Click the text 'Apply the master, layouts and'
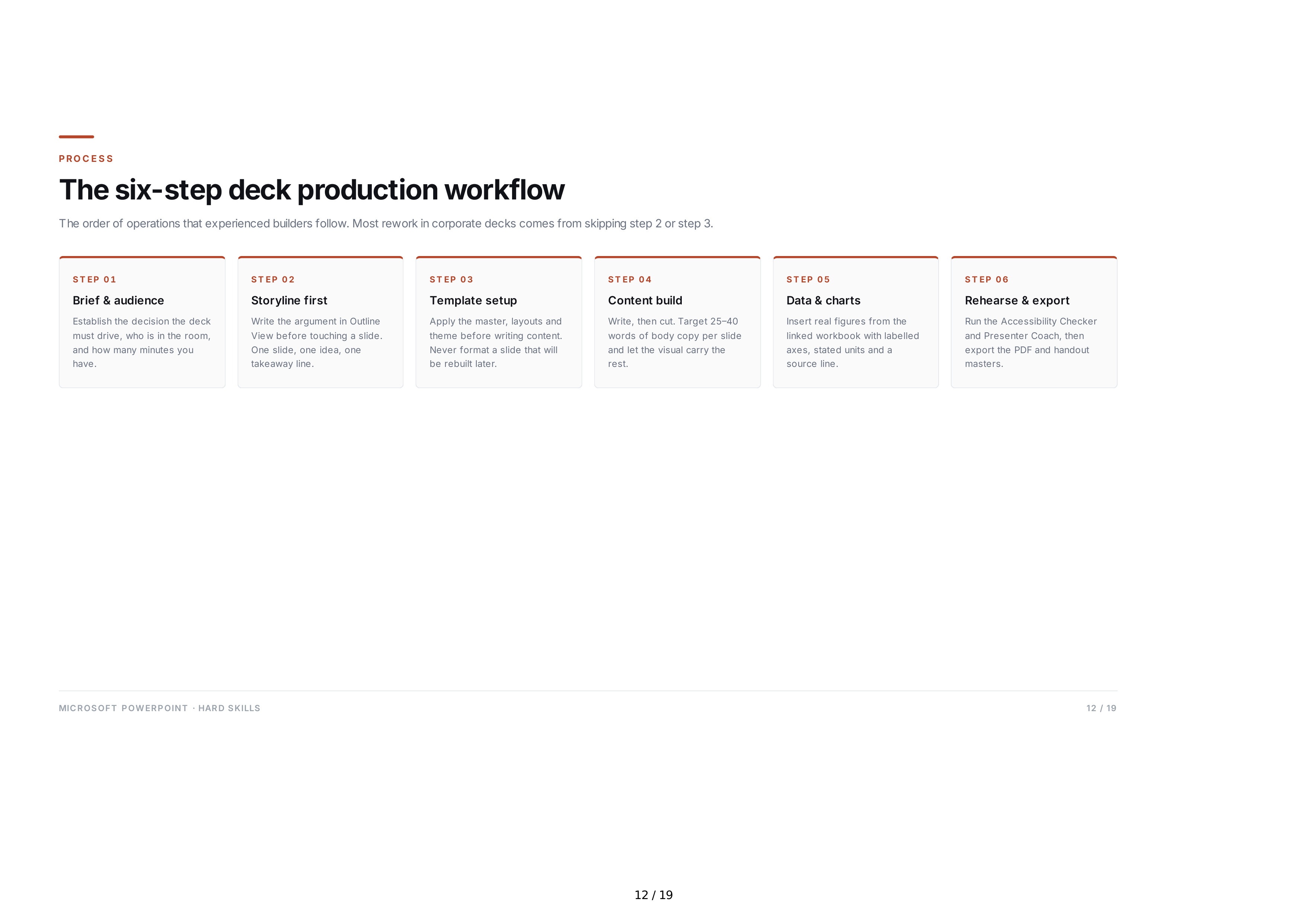Image resolution: width=1307 pixels, height=924 pixels. pos(495,322)
